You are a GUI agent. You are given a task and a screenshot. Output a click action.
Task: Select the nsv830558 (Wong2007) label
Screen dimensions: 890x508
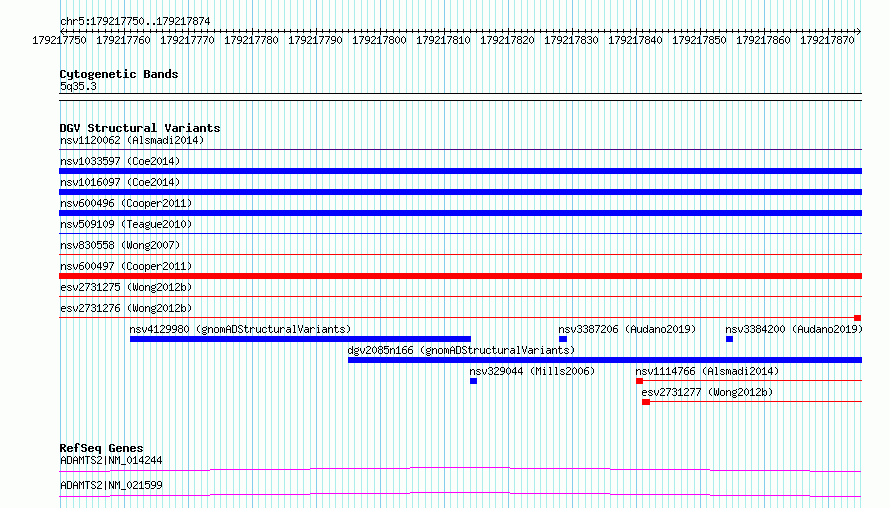tap(120, 245)
